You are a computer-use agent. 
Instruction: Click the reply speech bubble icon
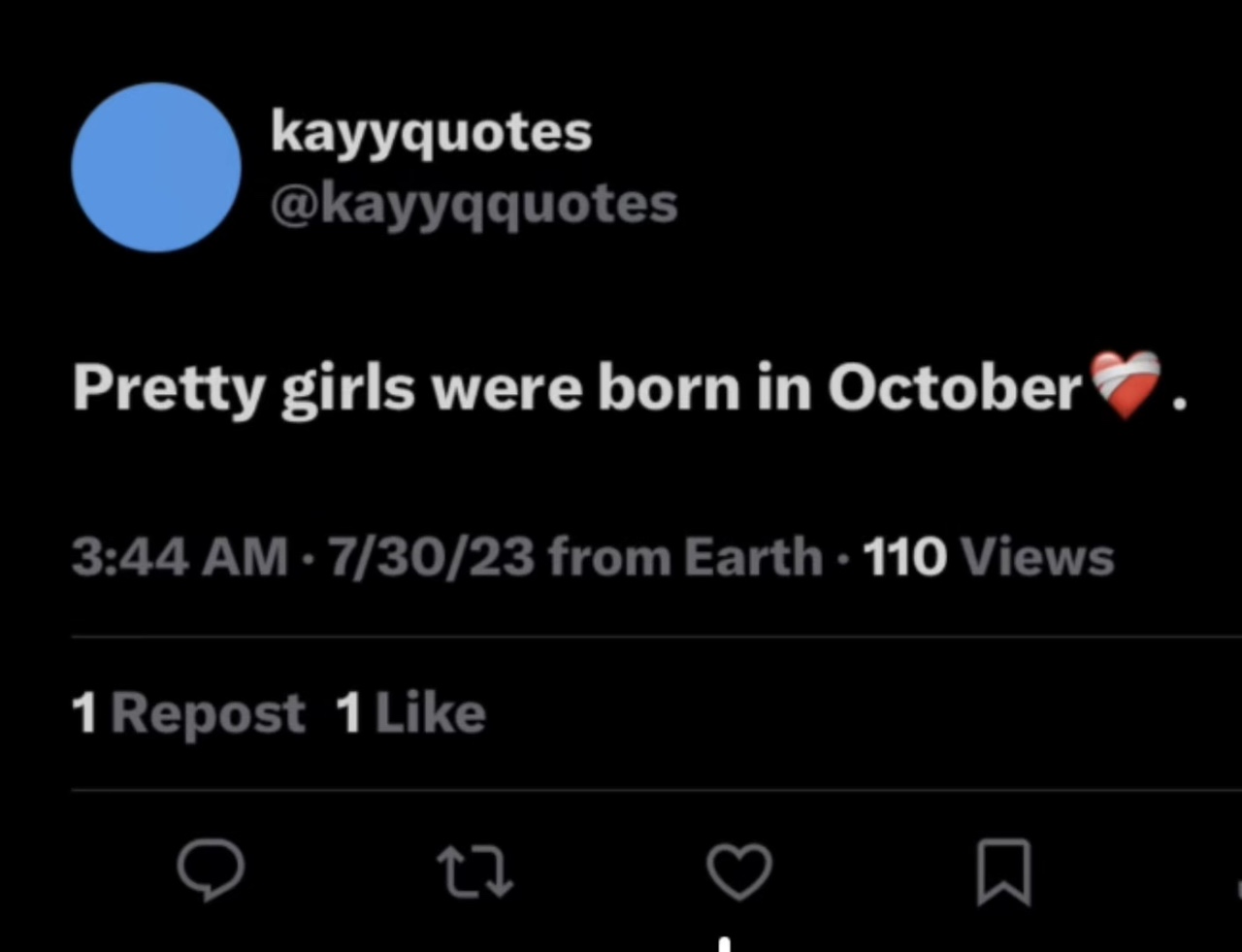(210, 870)
